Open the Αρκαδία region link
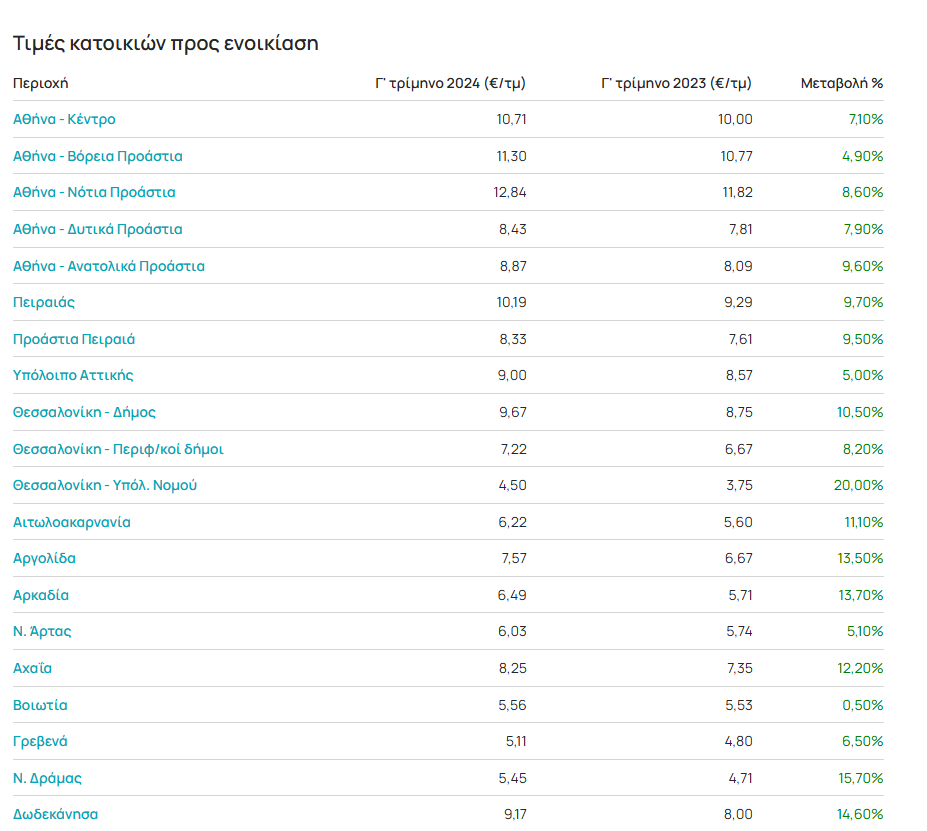This screenshot has height=831, width=927. [41, 595]
